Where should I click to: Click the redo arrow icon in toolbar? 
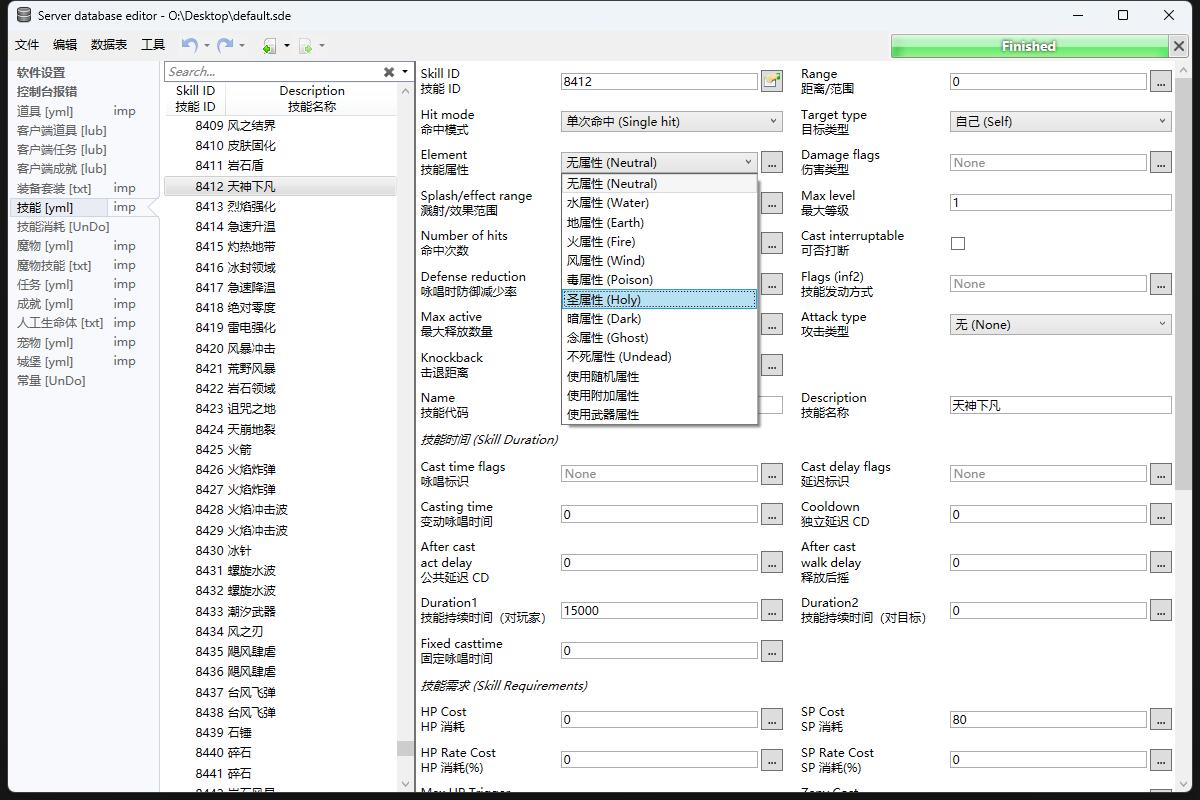[x=225, y=45]
